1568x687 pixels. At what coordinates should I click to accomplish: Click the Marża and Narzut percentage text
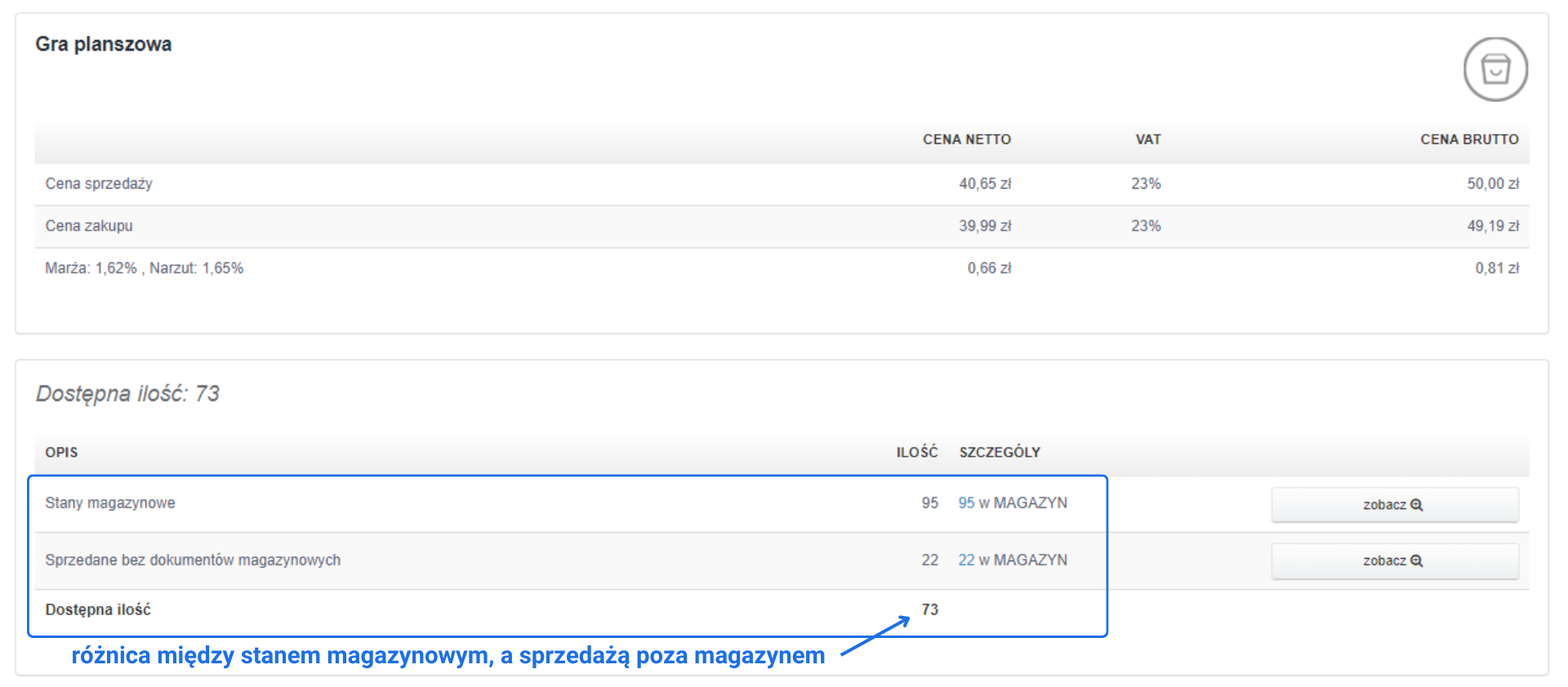(x=145, y=269)
